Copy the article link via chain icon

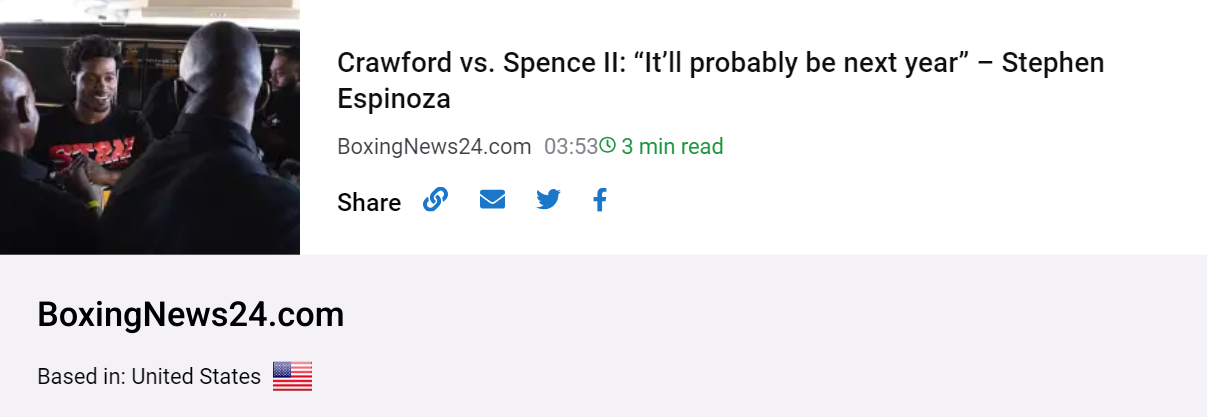pos(435,200)
